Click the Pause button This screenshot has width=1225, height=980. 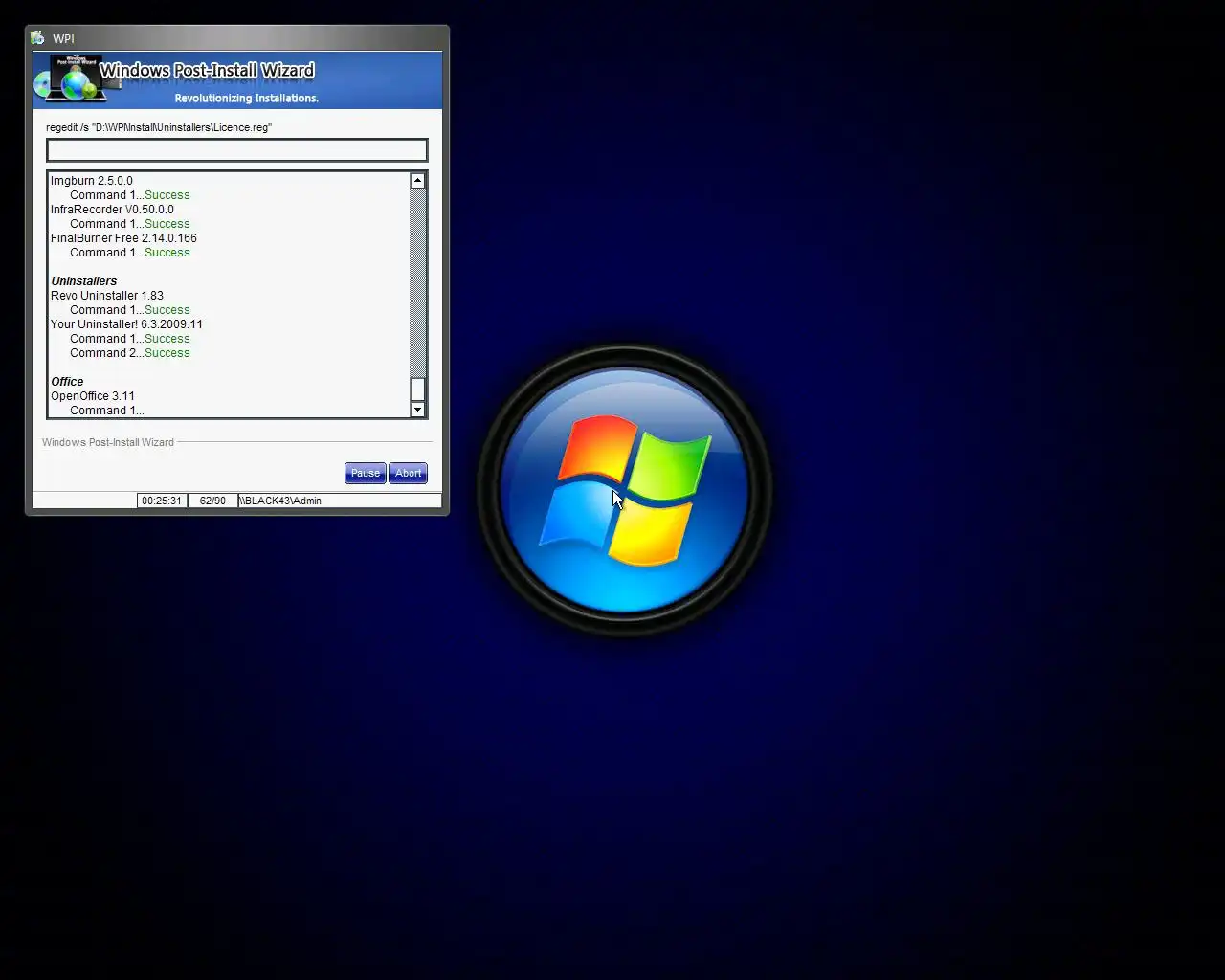tap(365, 473)
